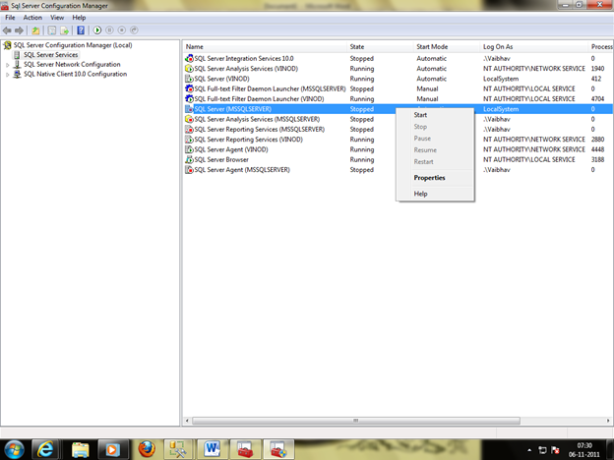Click the Back arrow in the toolbar
This screenshot has height=460, width=614.
tap(7, 30)
